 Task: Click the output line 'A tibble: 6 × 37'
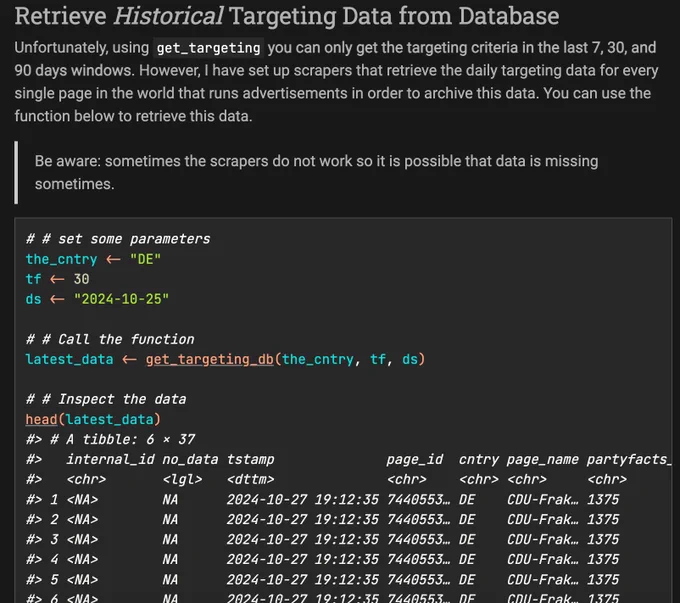[110, 439]
